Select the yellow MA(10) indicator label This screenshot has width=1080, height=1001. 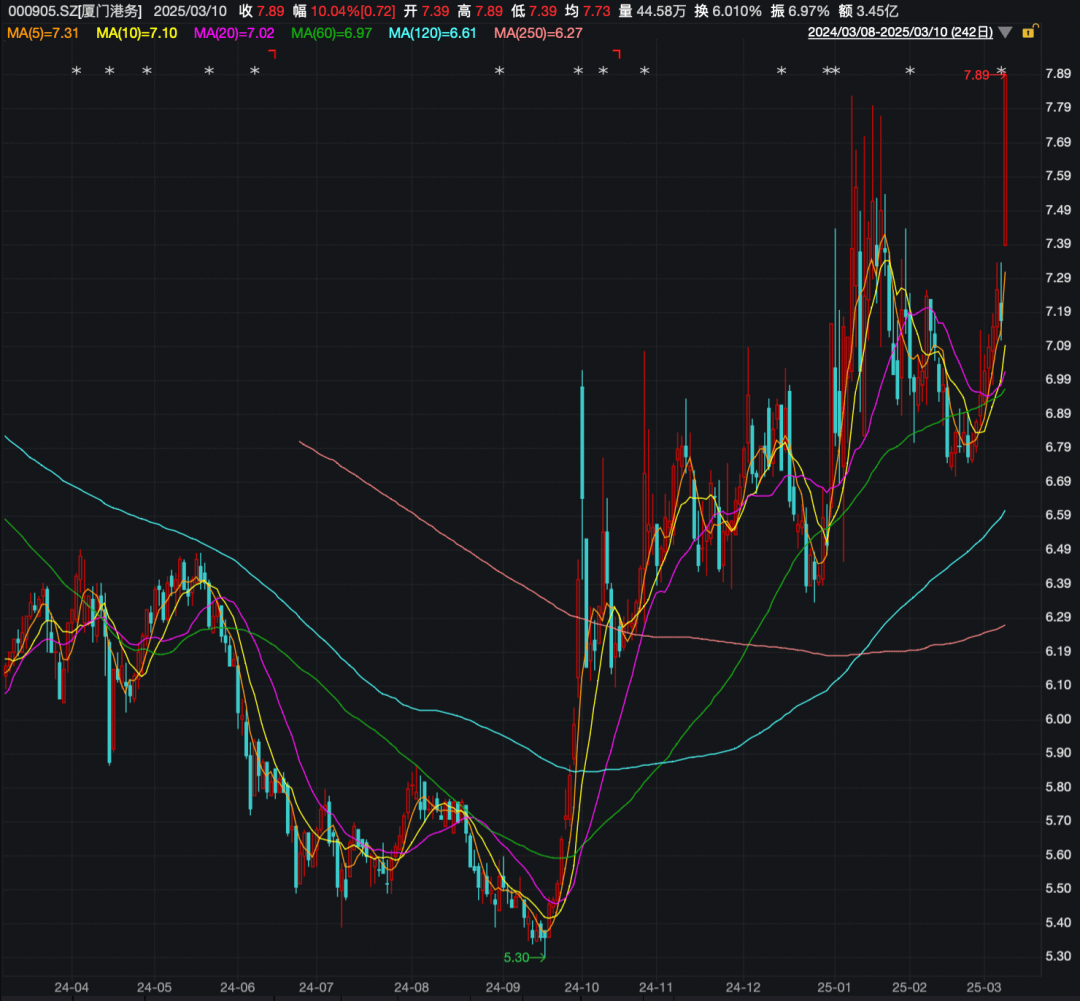pos(136,33)
